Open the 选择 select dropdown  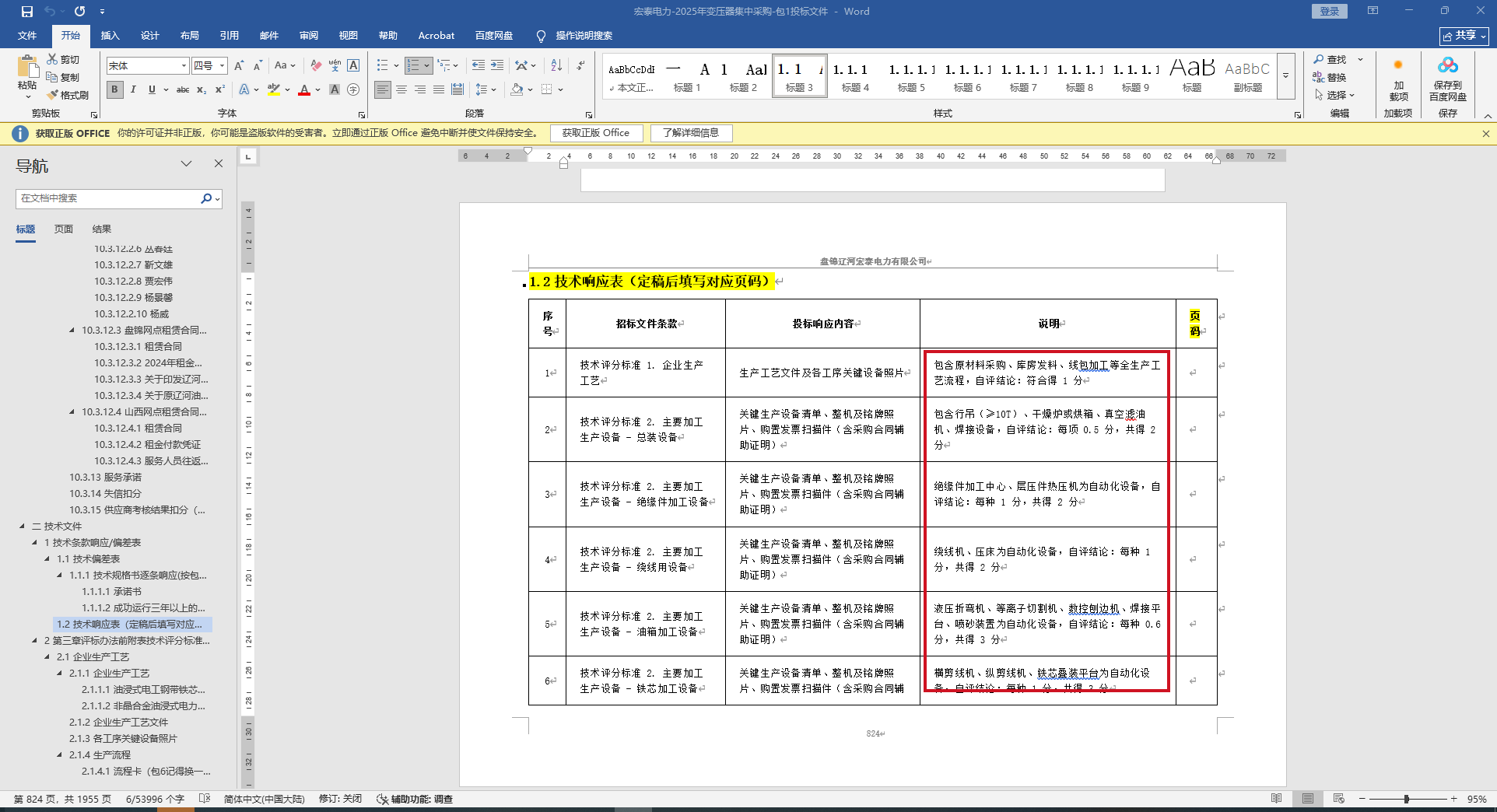1335,95
